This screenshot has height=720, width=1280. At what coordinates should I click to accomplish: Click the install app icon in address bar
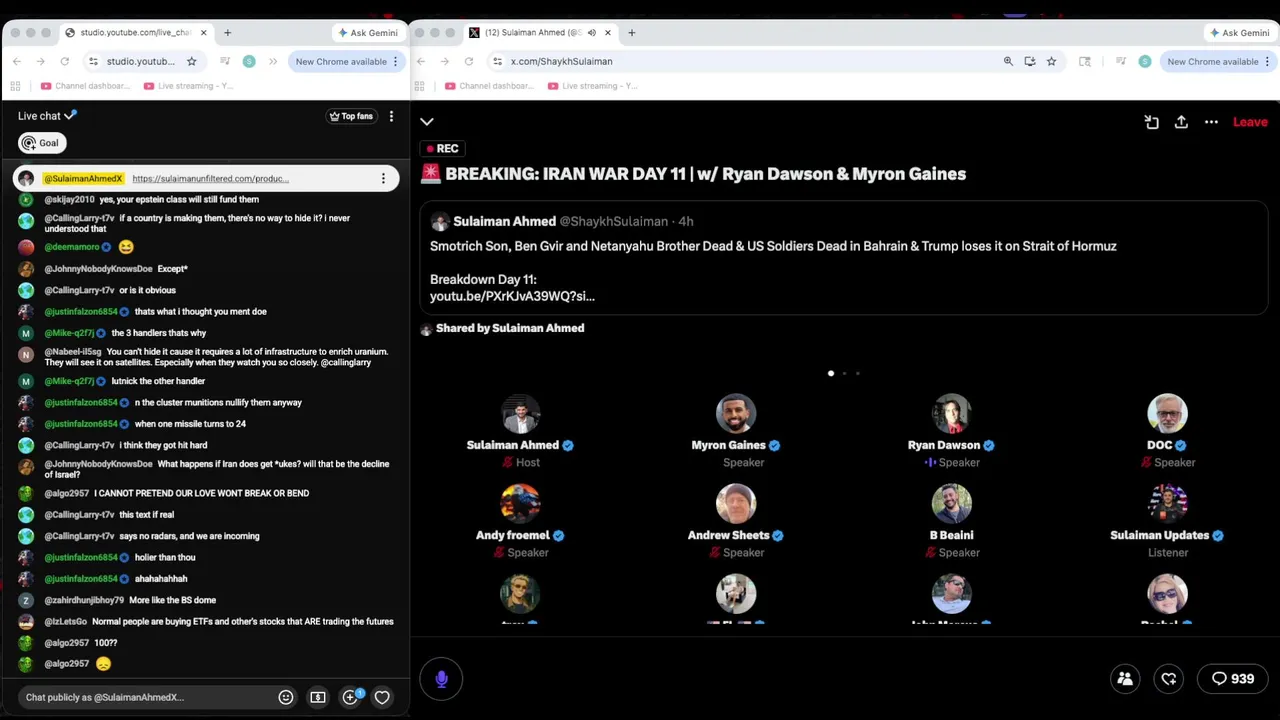(1030, 61)
